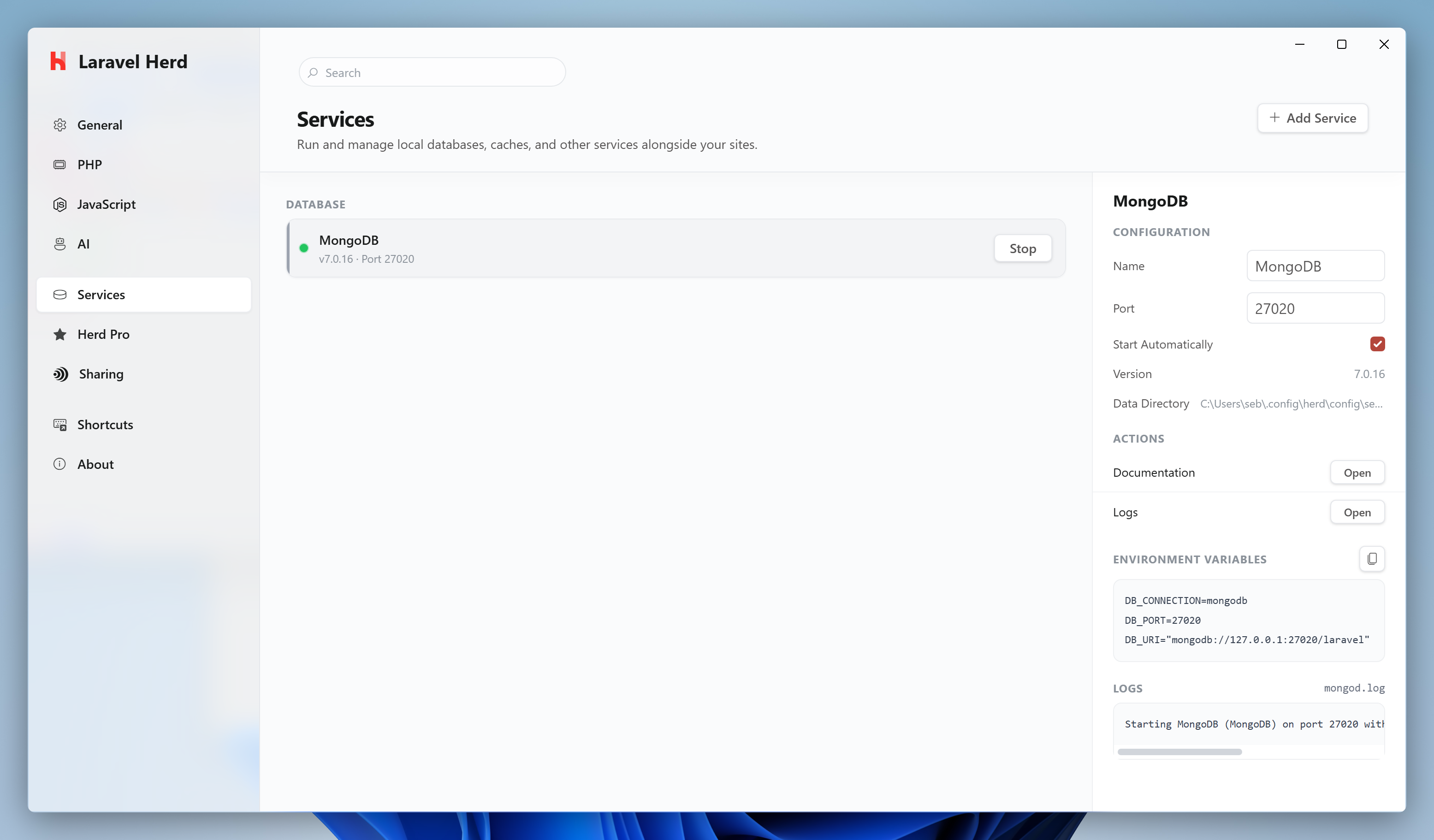
Task: Minimize the Laravel Herd window
Action: [1299, 44]
